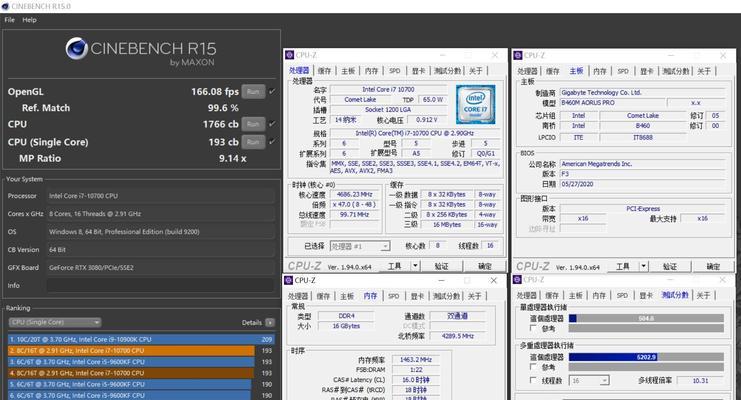Click the Gigabyte Technology Co. Ltd. field

tap(642, 93)
